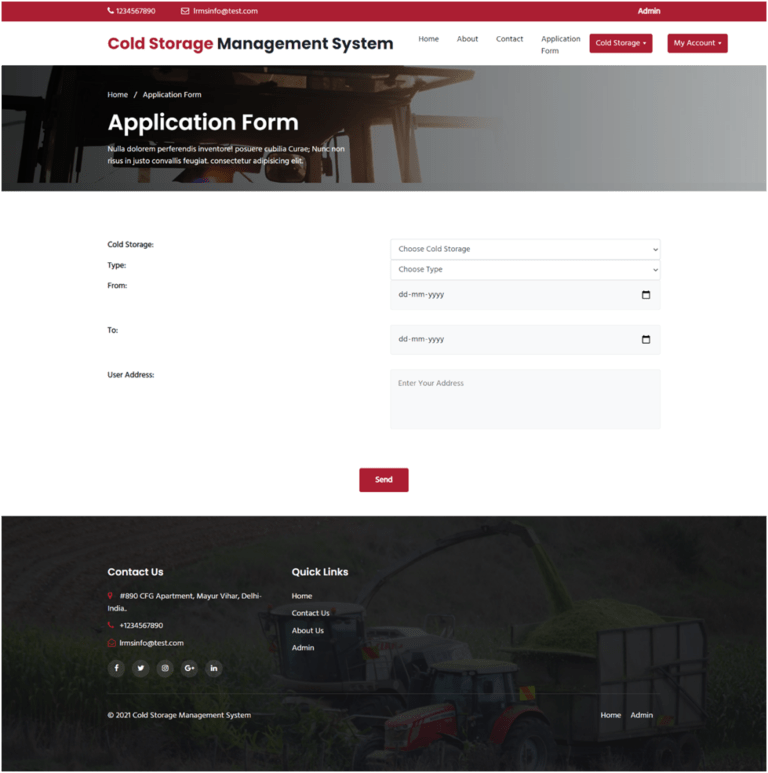Image resolution: width=768 pixels, height=773 pixels.
Task: Click Application Form in the breadcrumb
Action: coord(172,95)
